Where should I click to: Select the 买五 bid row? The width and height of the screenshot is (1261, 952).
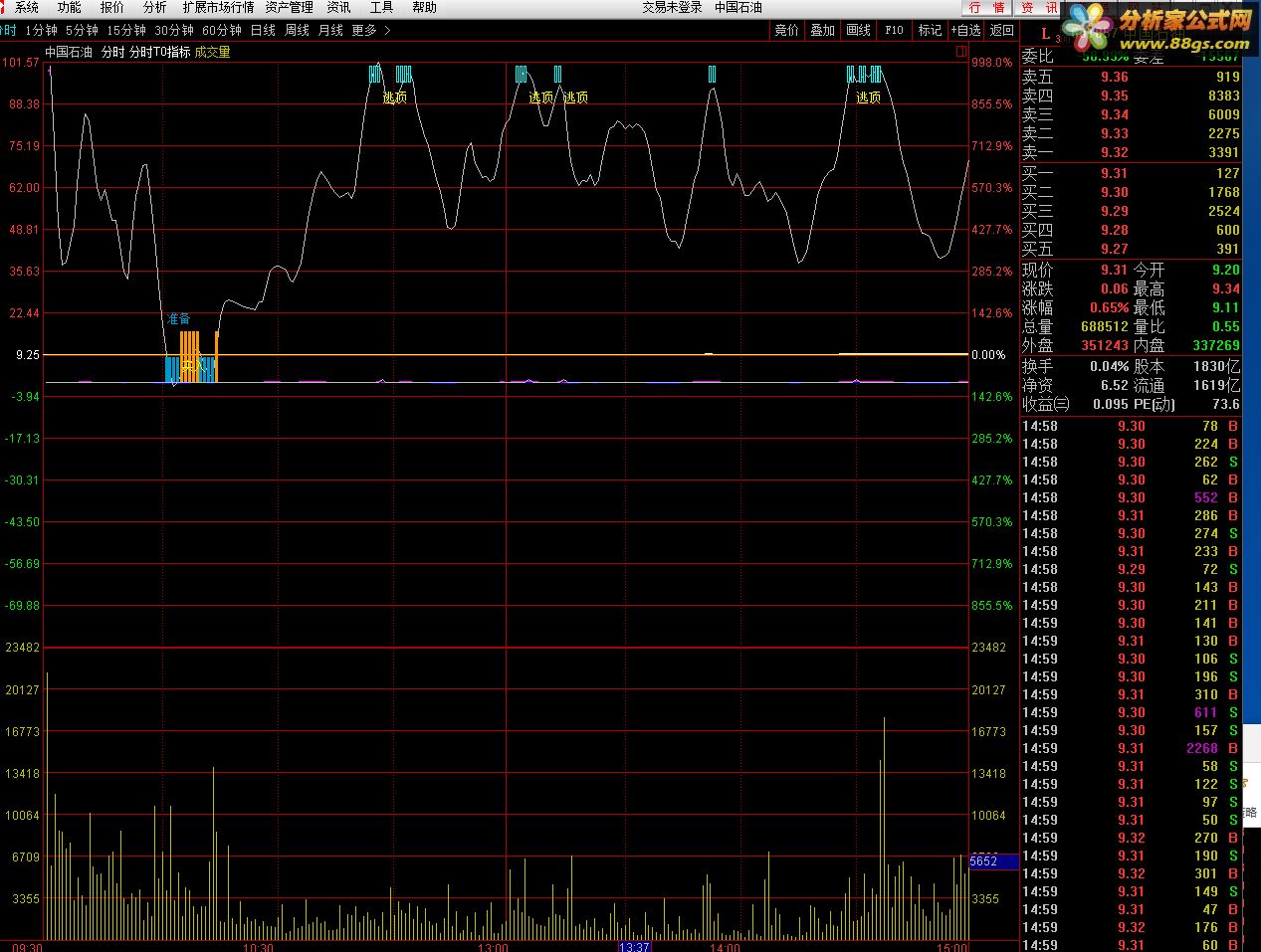point(1131,249)
